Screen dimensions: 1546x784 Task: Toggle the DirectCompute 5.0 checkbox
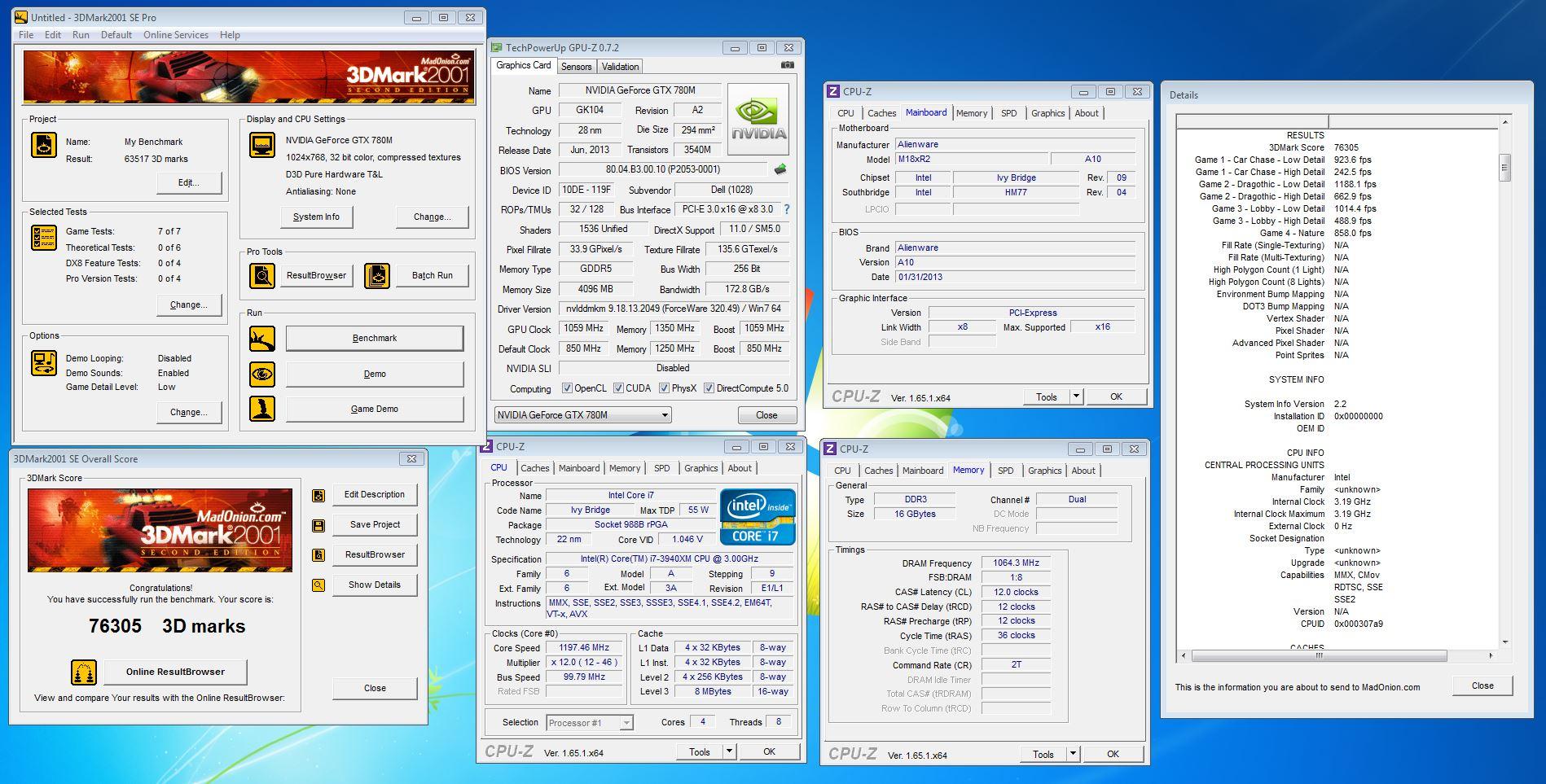[x=709, y=388]
